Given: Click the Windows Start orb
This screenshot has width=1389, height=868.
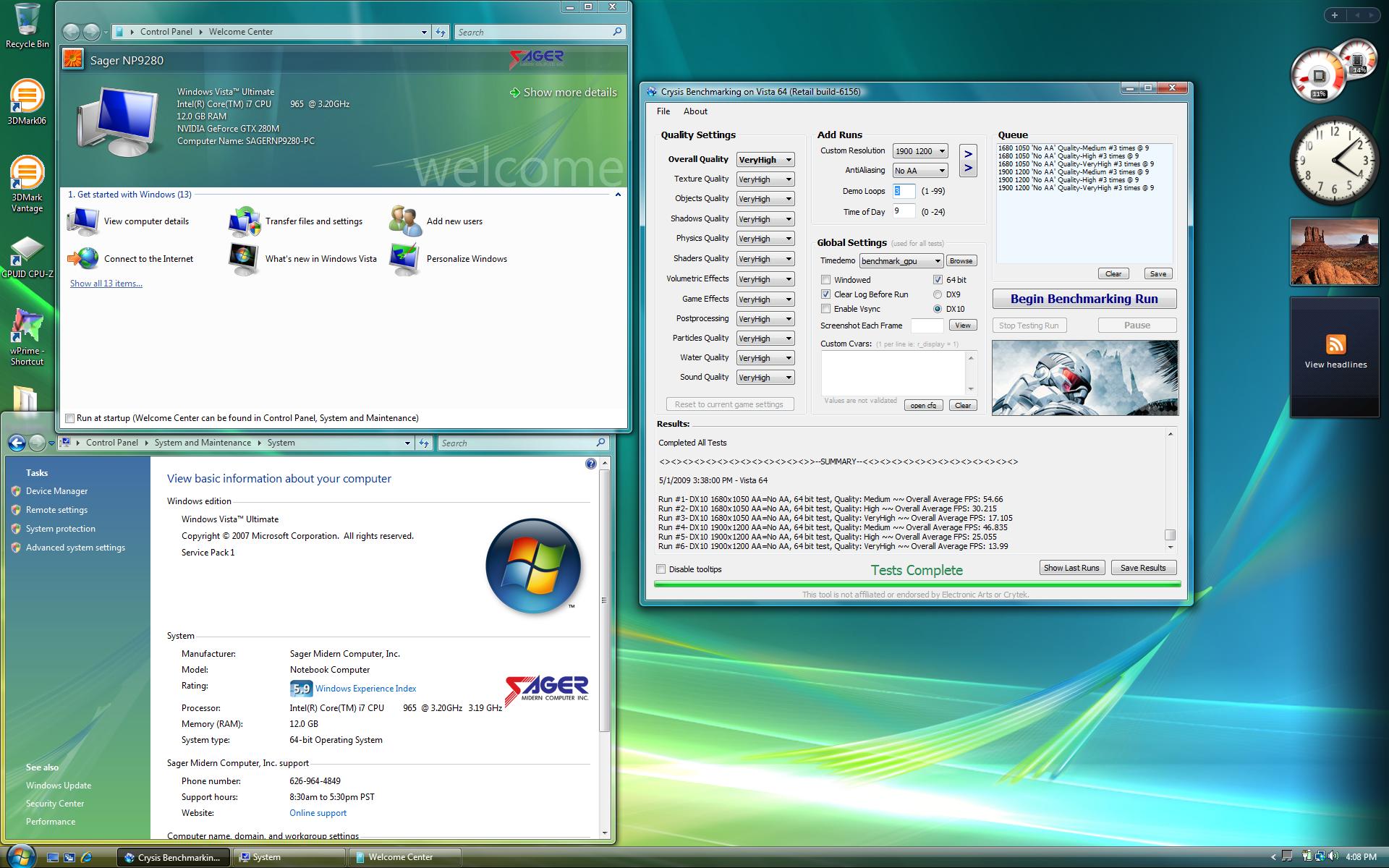Looking at the screenshot, I should (21, 856).
